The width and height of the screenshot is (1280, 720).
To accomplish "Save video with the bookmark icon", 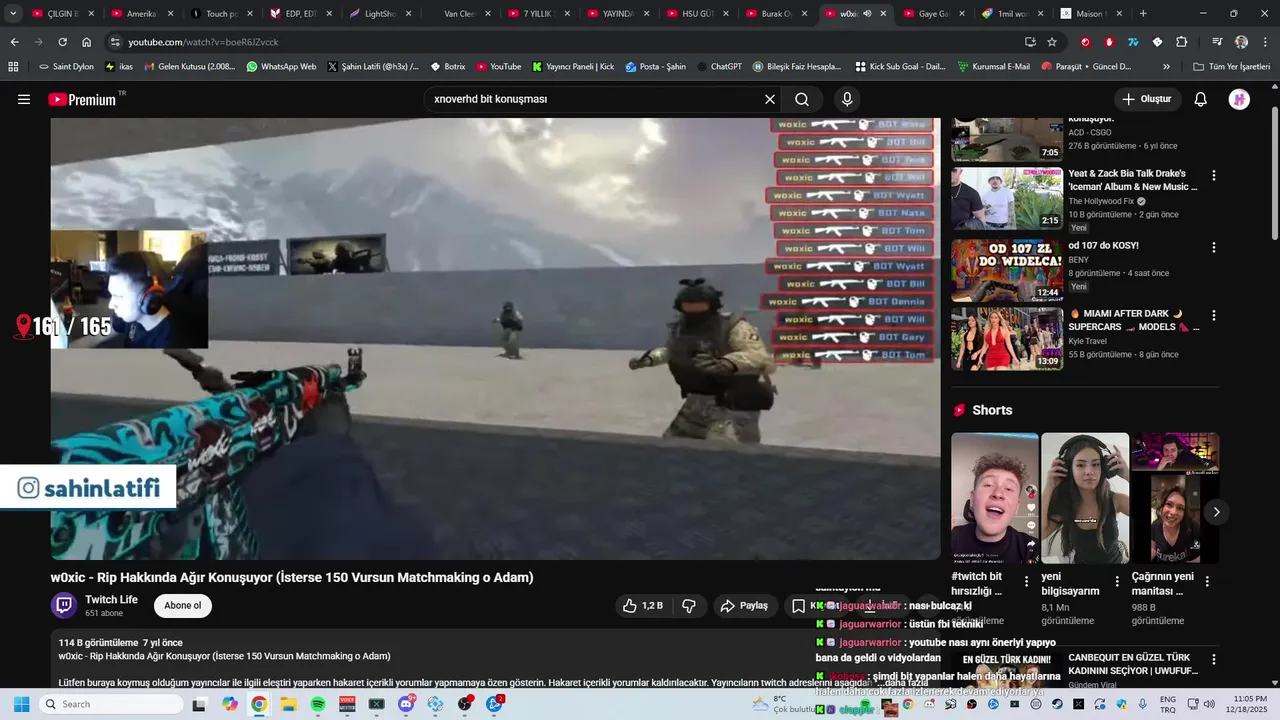I will point(798,606).
